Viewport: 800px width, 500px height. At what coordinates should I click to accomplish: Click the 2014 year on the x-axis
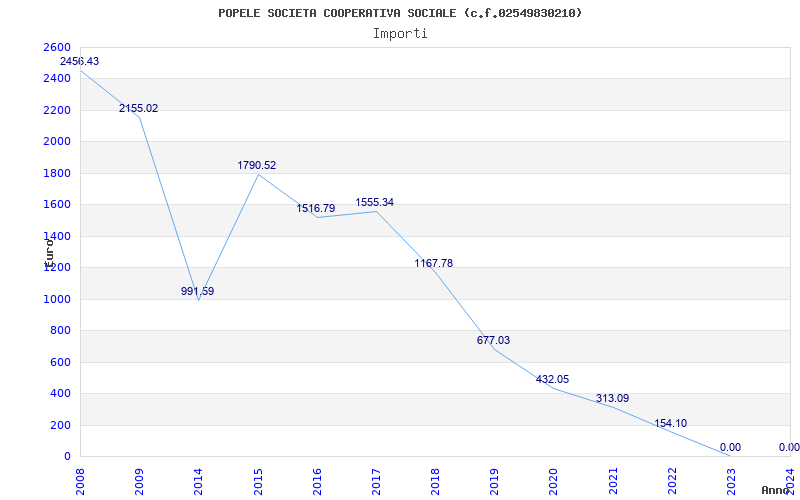click(198, 480)
